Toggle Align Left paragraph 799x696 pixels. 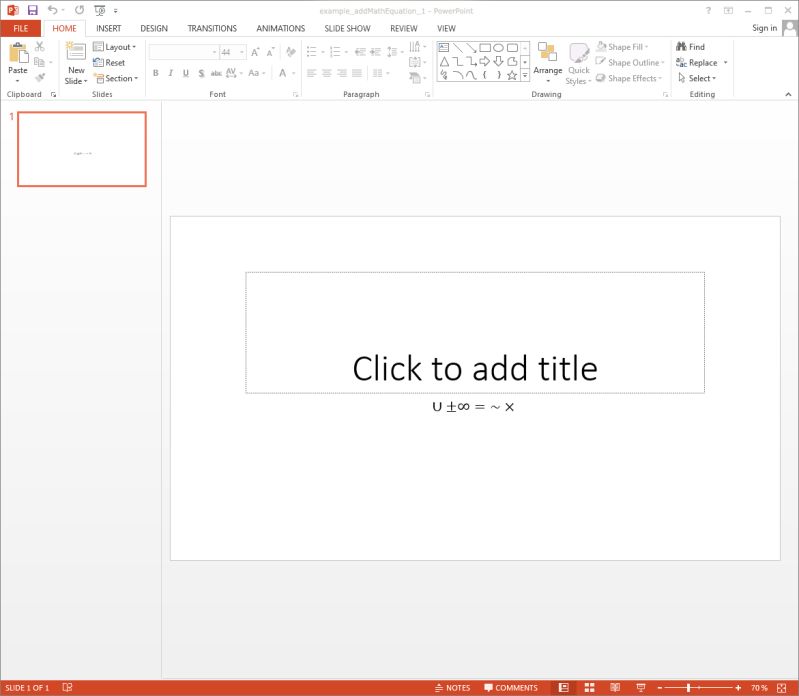tap(311, 73)
